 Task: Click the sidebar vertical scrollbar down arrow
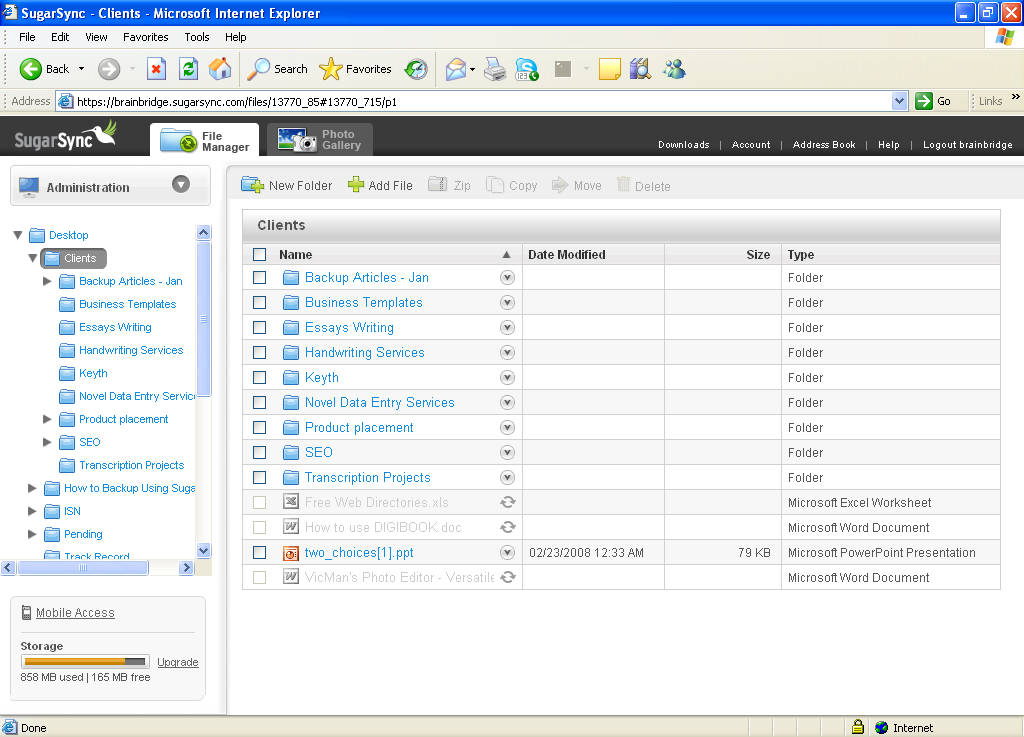click(x=204, y=551)
